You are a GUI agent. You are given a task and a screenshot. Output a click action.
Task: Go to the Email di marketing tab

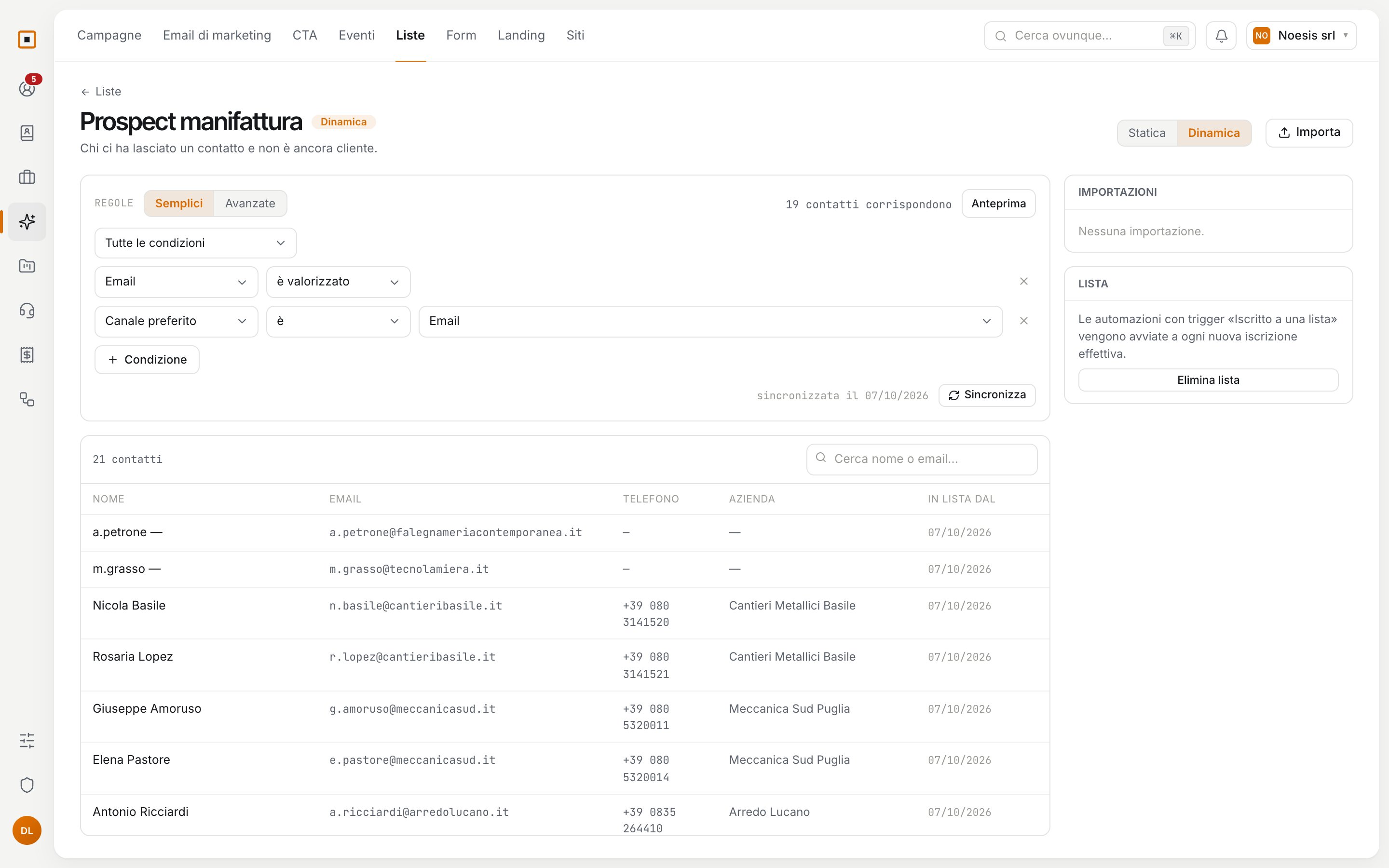coord(217,35)
